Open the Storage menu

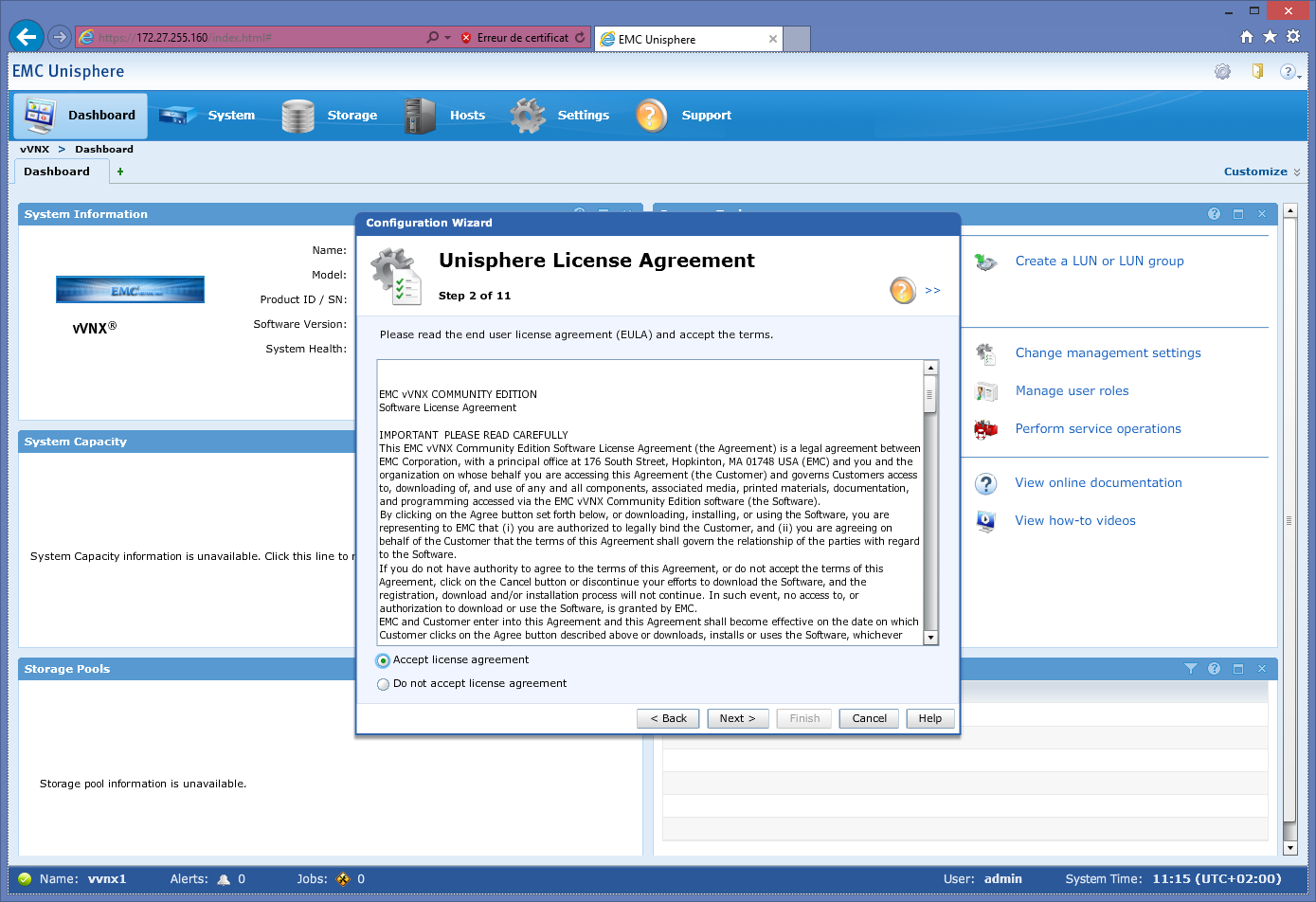click(x=331, y=116)
